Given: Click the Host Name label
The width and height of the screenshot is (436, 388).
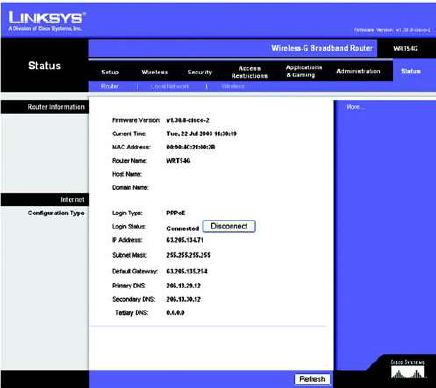Looking at the screenshot, I should (x=127, y=174).
